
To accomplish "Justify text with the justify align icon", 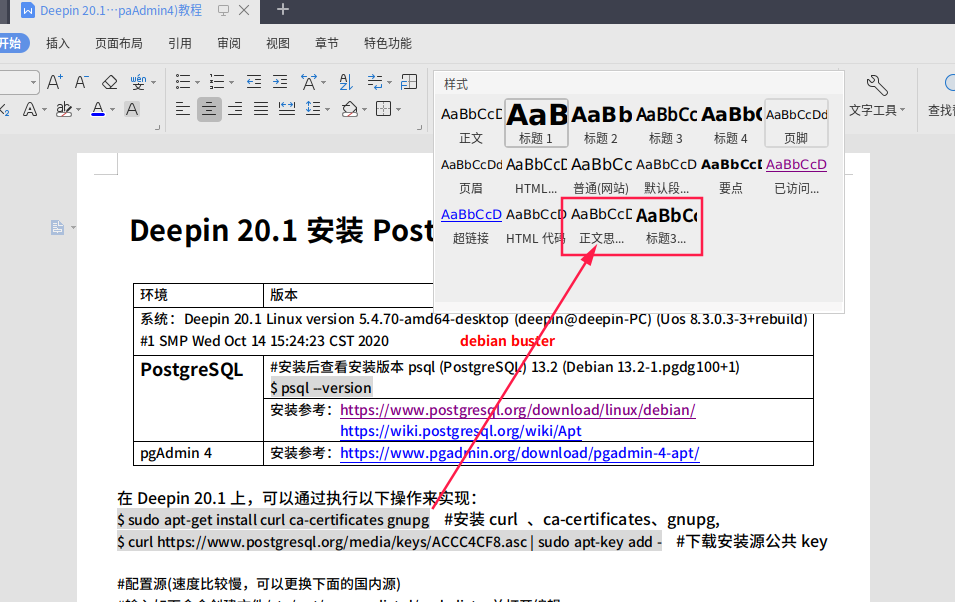I will coord(260,109).
